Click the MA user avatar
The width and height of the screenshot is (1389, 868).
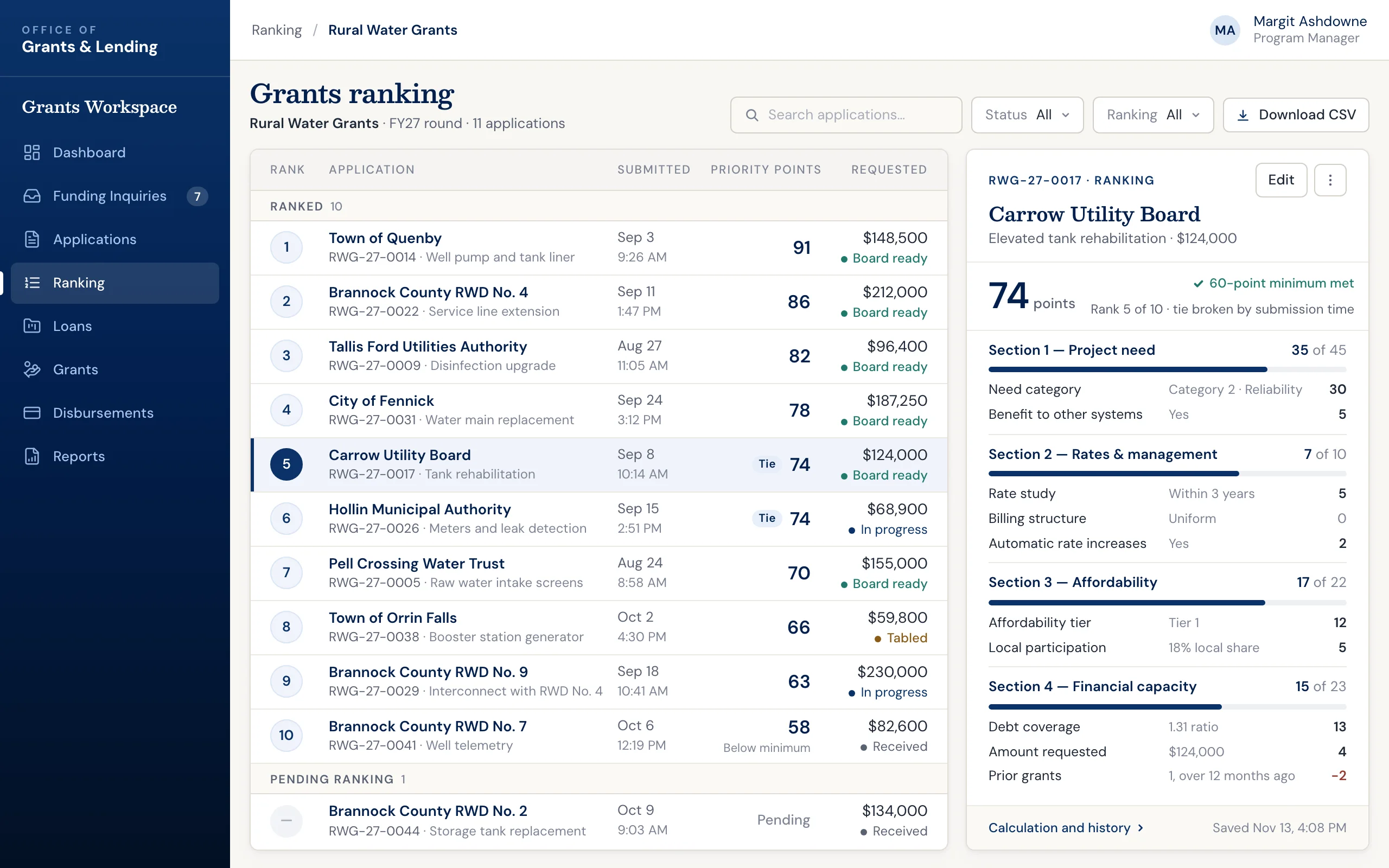[x=1224, y=30]
